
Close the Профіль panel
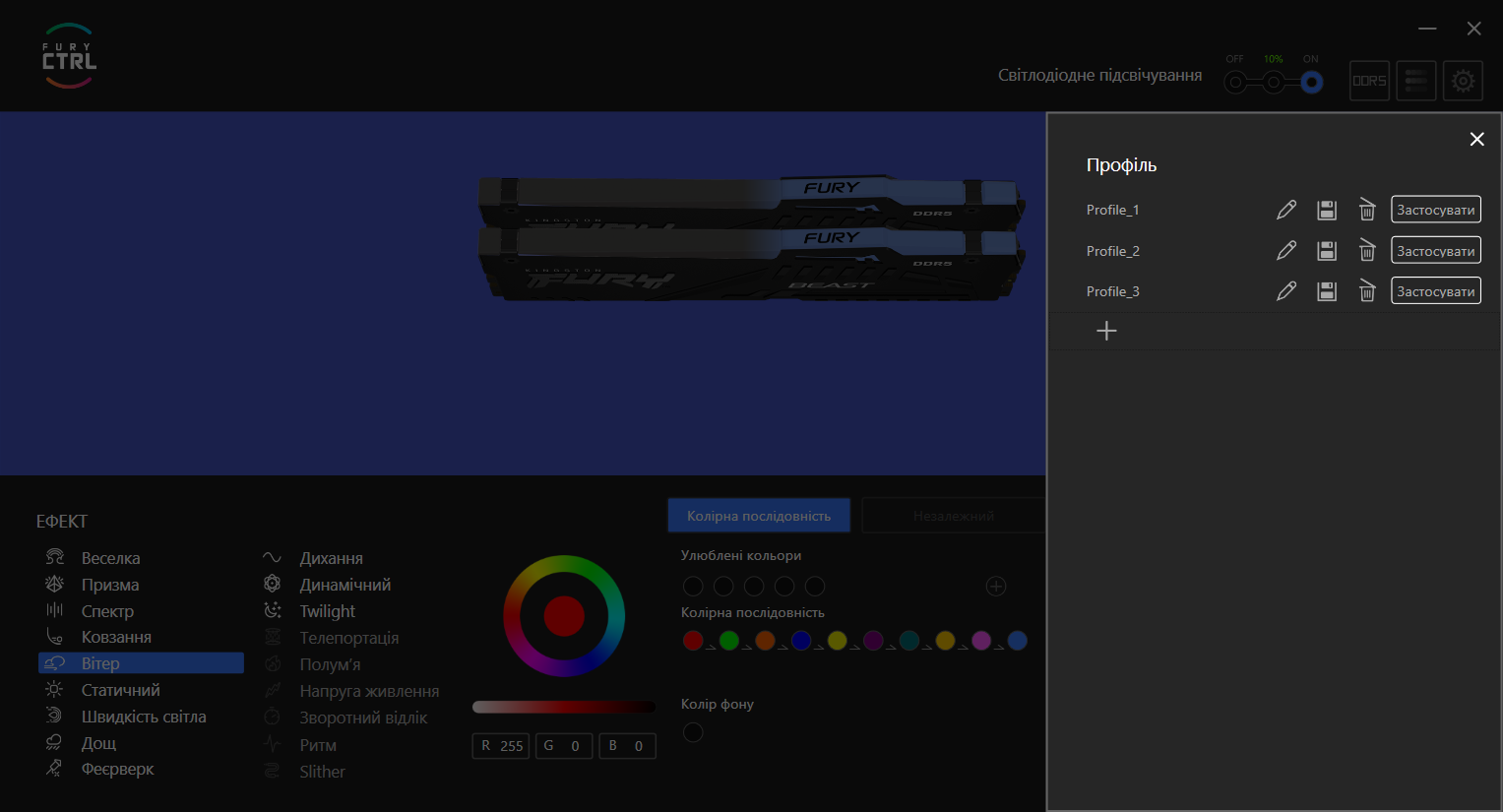click(1476, 139)
